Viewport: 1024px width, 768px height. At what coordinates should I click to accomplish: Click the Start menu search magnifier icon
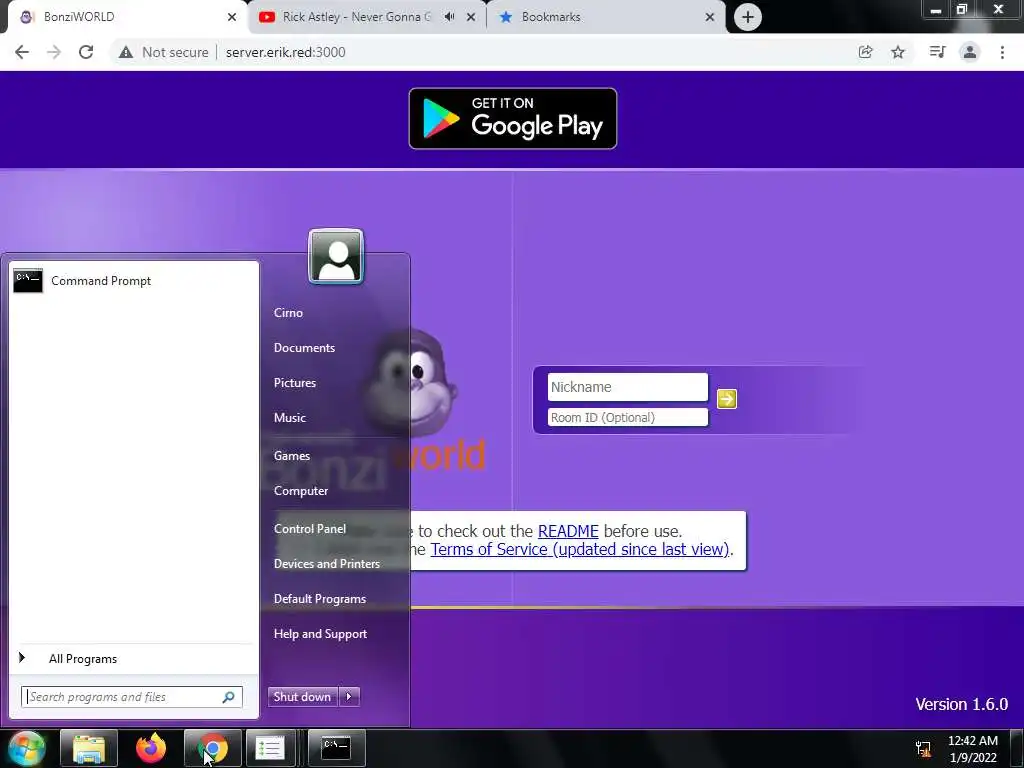pyautogui.click(x=229, y=697)
